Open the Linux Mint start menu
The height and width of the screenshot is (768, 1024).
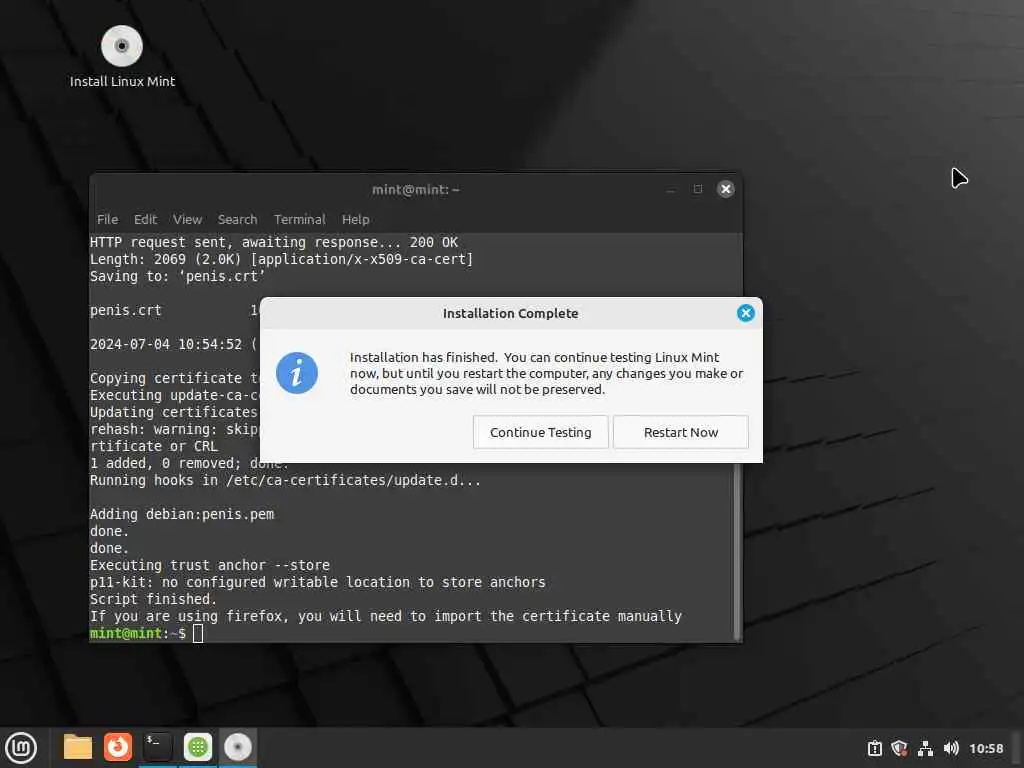(21, 748)
